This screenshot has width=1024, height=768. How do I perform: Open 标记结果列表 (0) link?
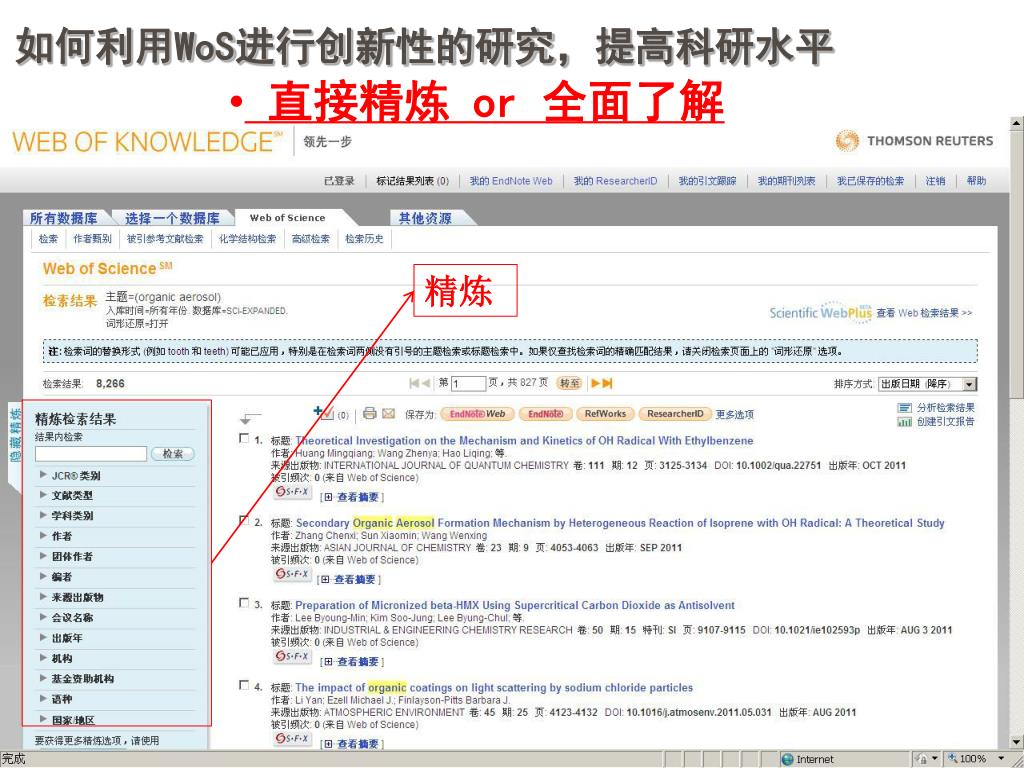click(413, 181)
